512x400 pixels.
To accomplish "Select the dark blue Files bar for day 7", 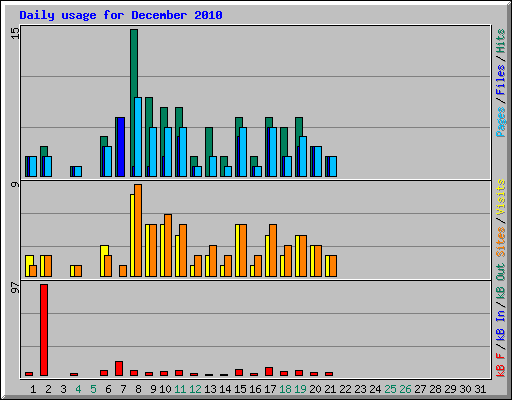I will pyautogui.click(x=121, y=147).
